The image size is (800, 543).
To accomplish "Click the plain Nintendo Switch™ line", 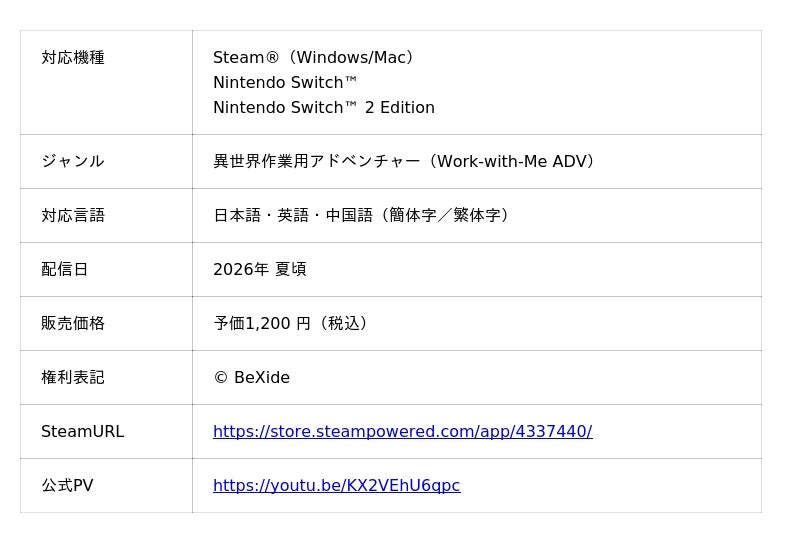I will [x=285, y=83].
